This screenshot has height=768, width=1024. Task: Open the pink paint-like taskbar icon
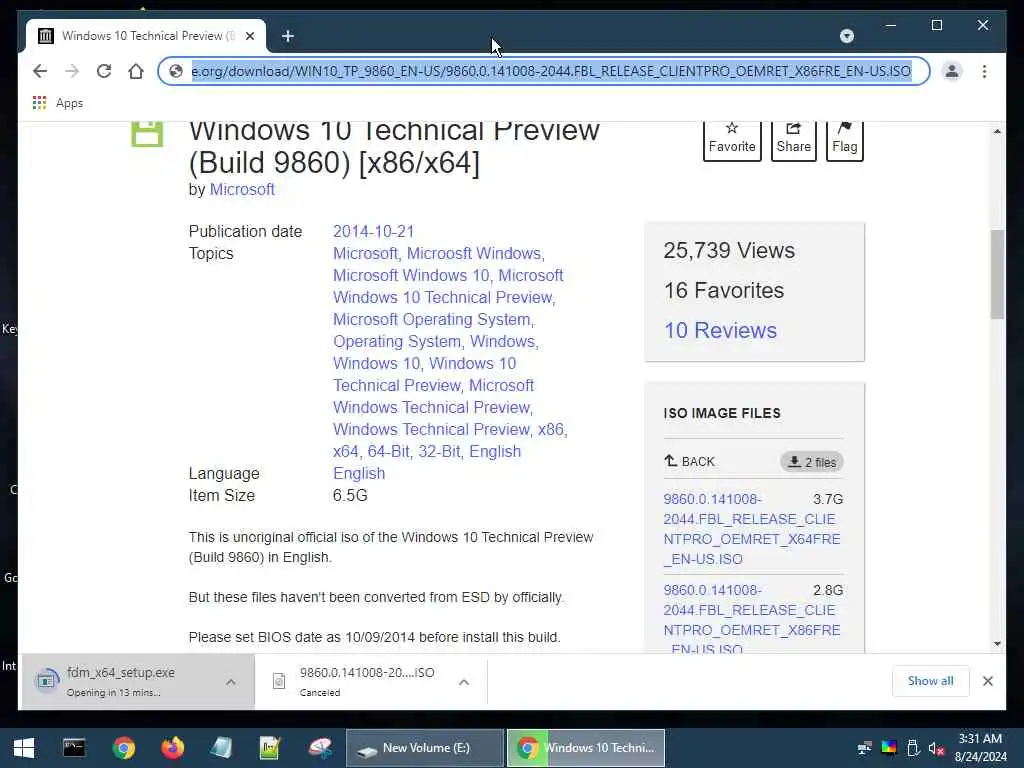coord(319,748)
